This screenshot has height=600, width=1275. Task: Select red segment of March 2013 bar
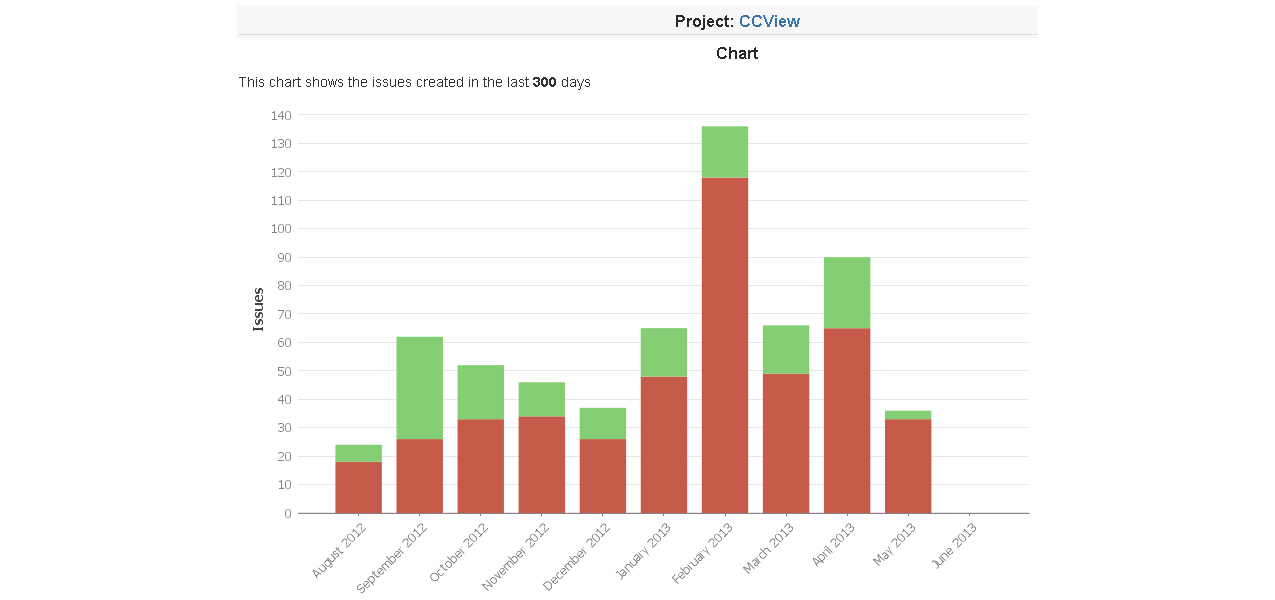(x=785, y=443)
